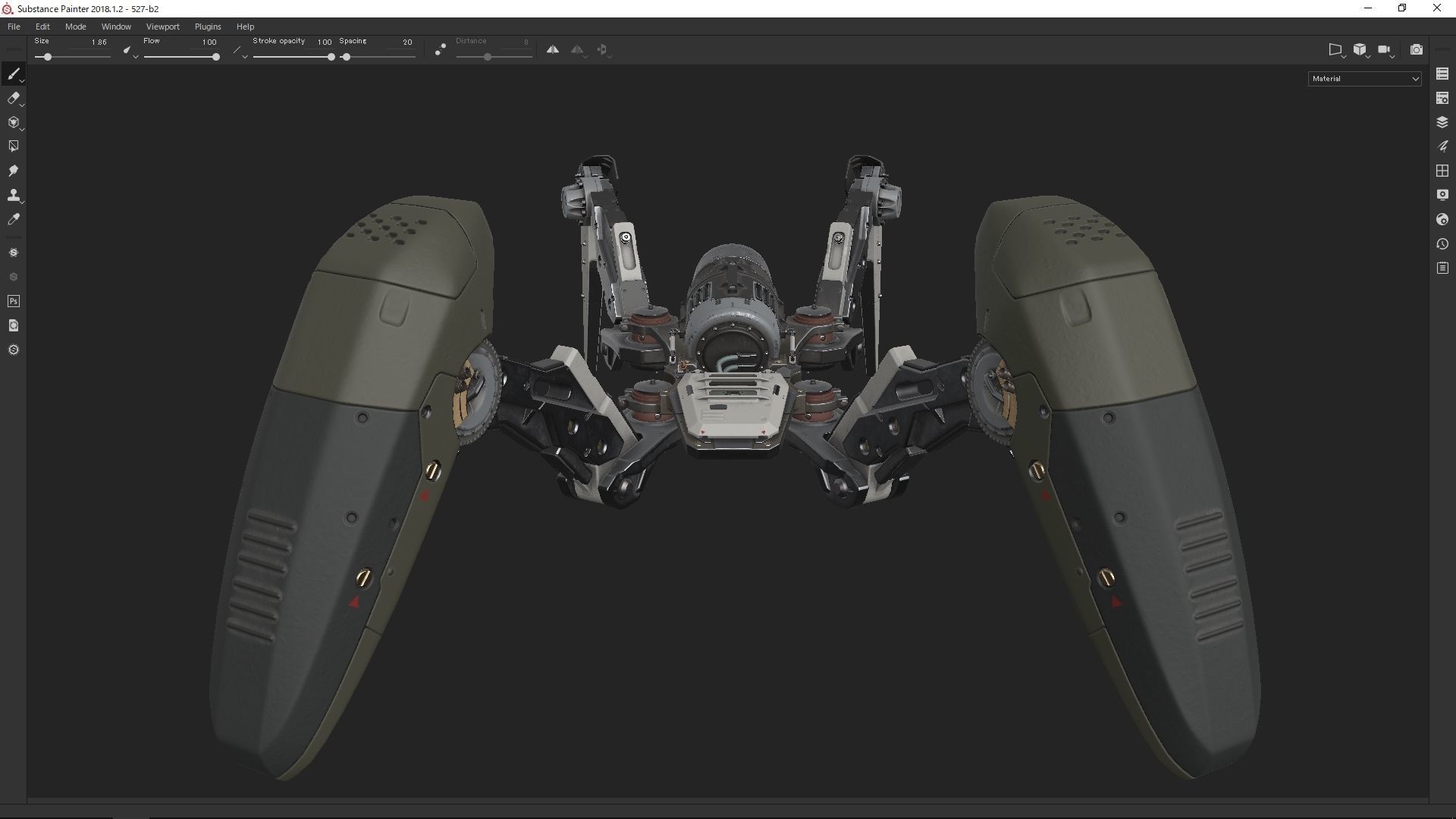Open the Shelf grid panel
The image size is (1456, 819).
click(1442, 171)
